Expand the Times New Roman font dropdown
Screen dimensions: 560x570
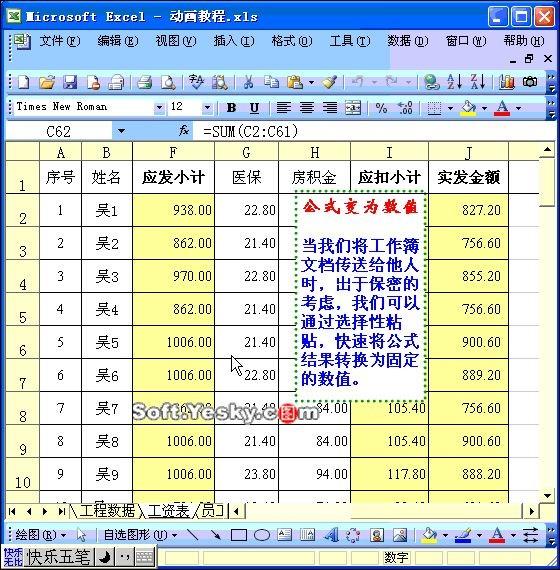click(x=159, y=108)
